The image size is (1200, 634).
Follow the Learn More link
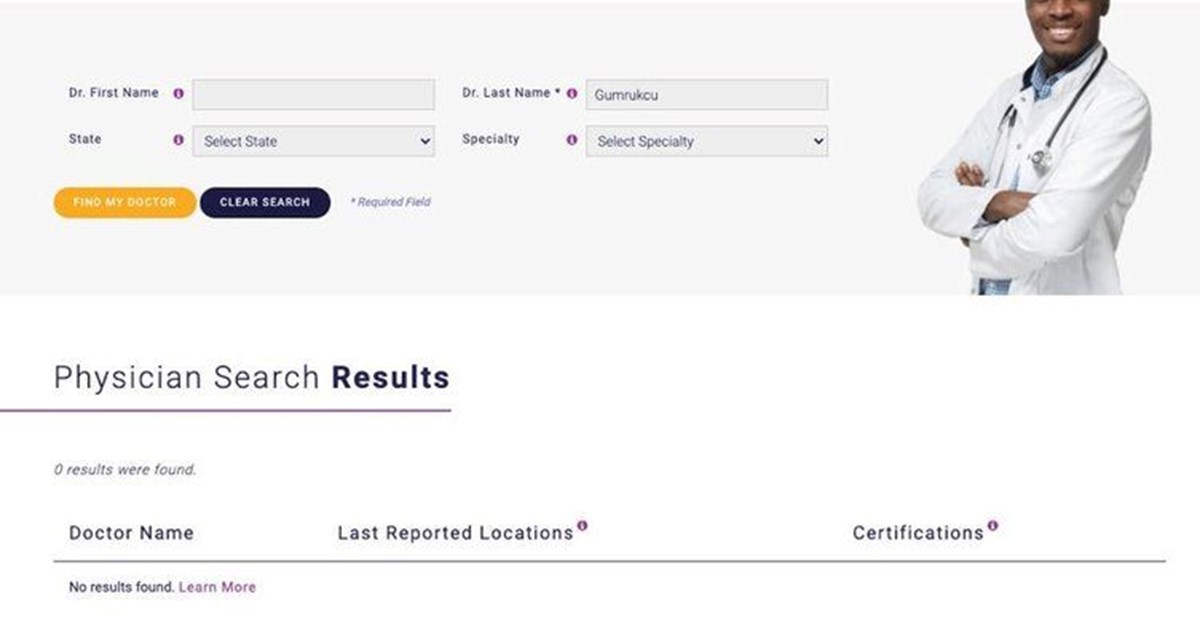point(217,587)
